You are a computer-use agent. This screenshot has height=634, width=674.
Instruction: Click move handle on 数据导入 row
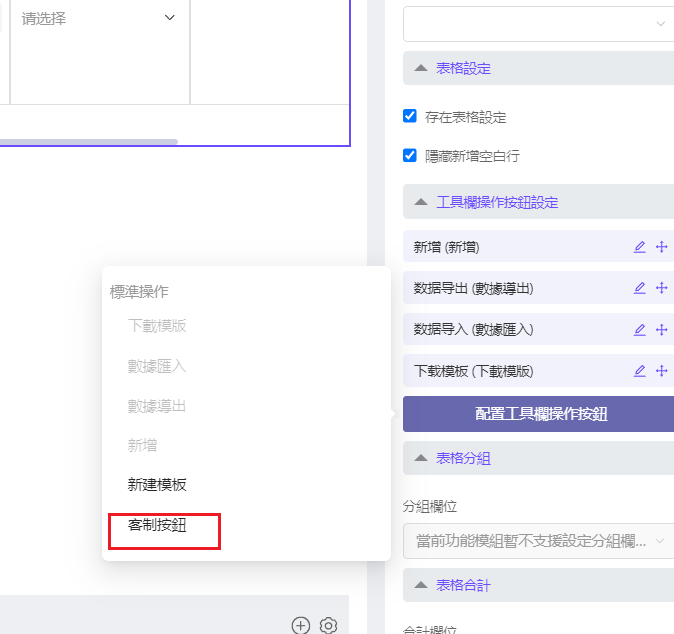tap(662, 329)
